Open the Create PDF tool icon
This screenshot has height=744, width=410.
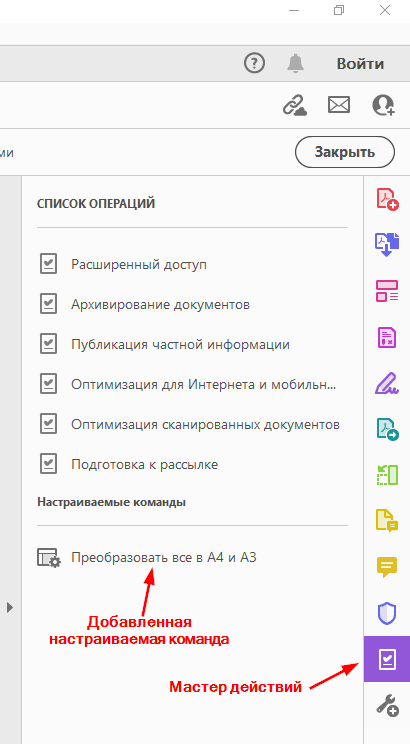(x=387, y=199)
